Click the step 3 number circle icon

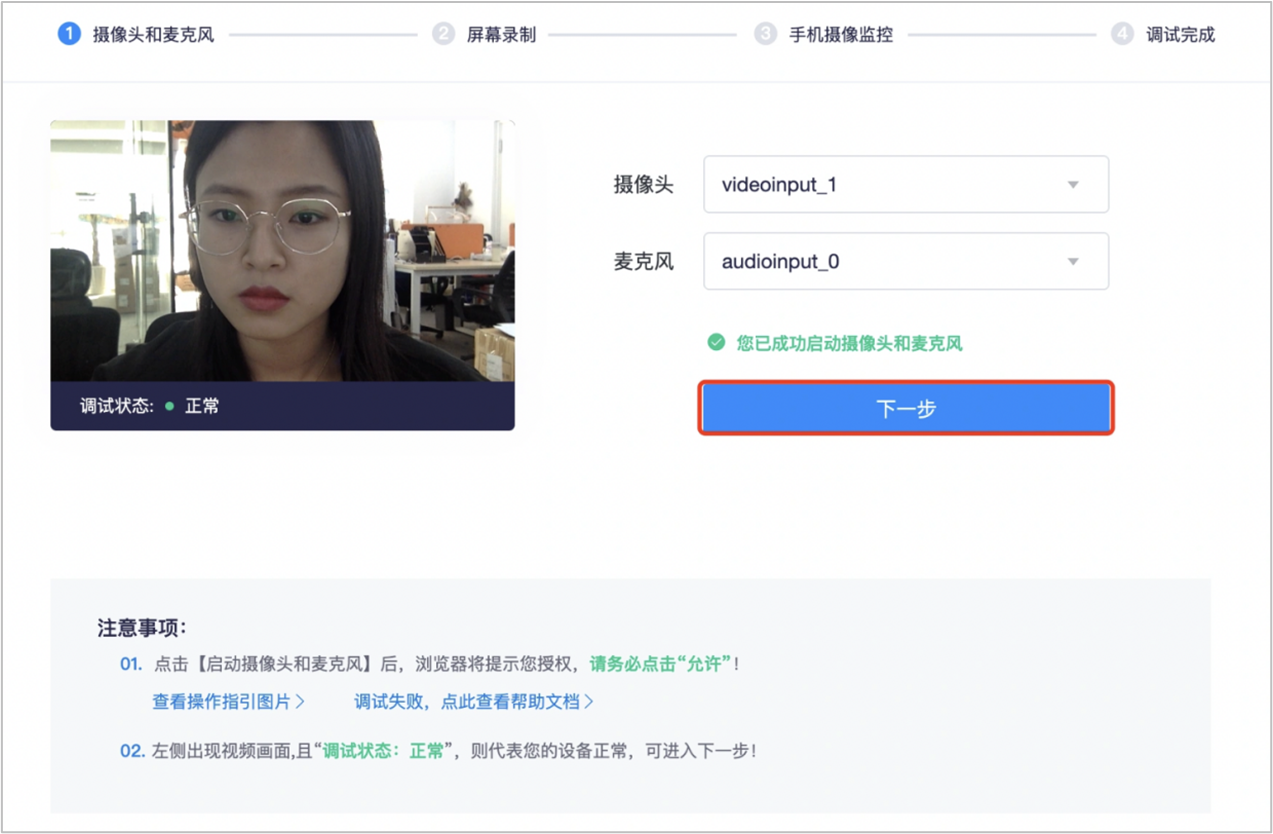tap(765, 34)
